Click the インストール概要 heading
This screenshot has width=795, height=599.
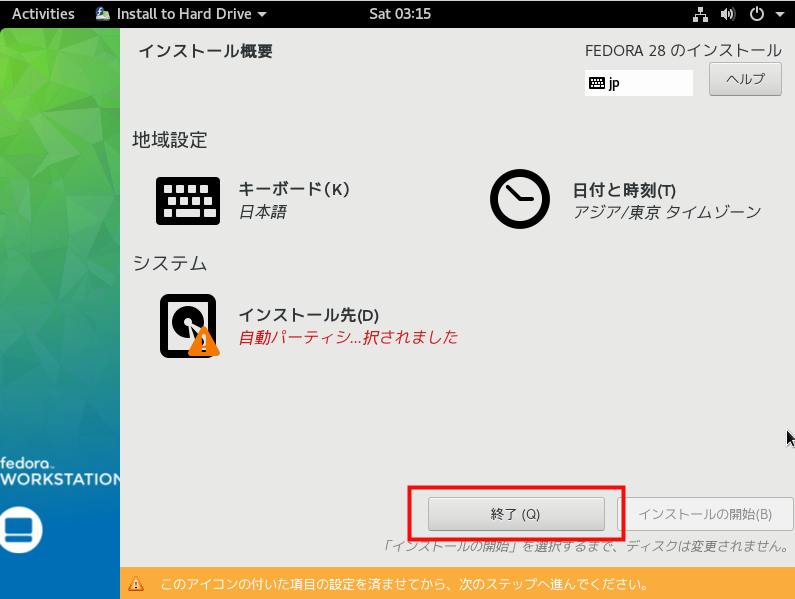click(205, 51)
